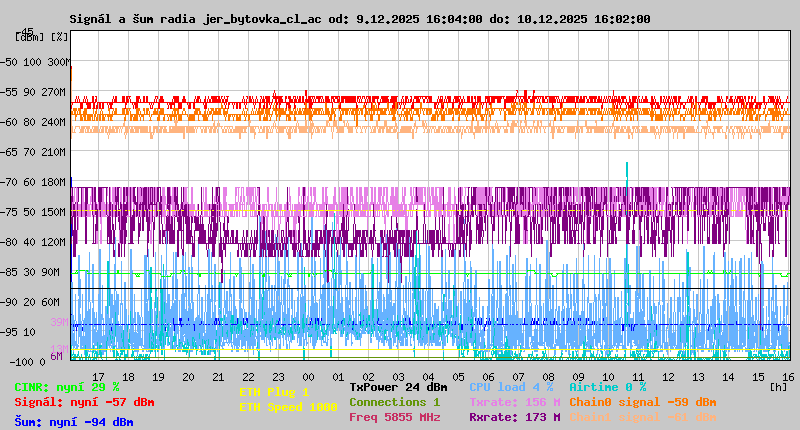Click the purple Rxrate 173 M label
800x430 pixels.
click(x=514, y=417)
